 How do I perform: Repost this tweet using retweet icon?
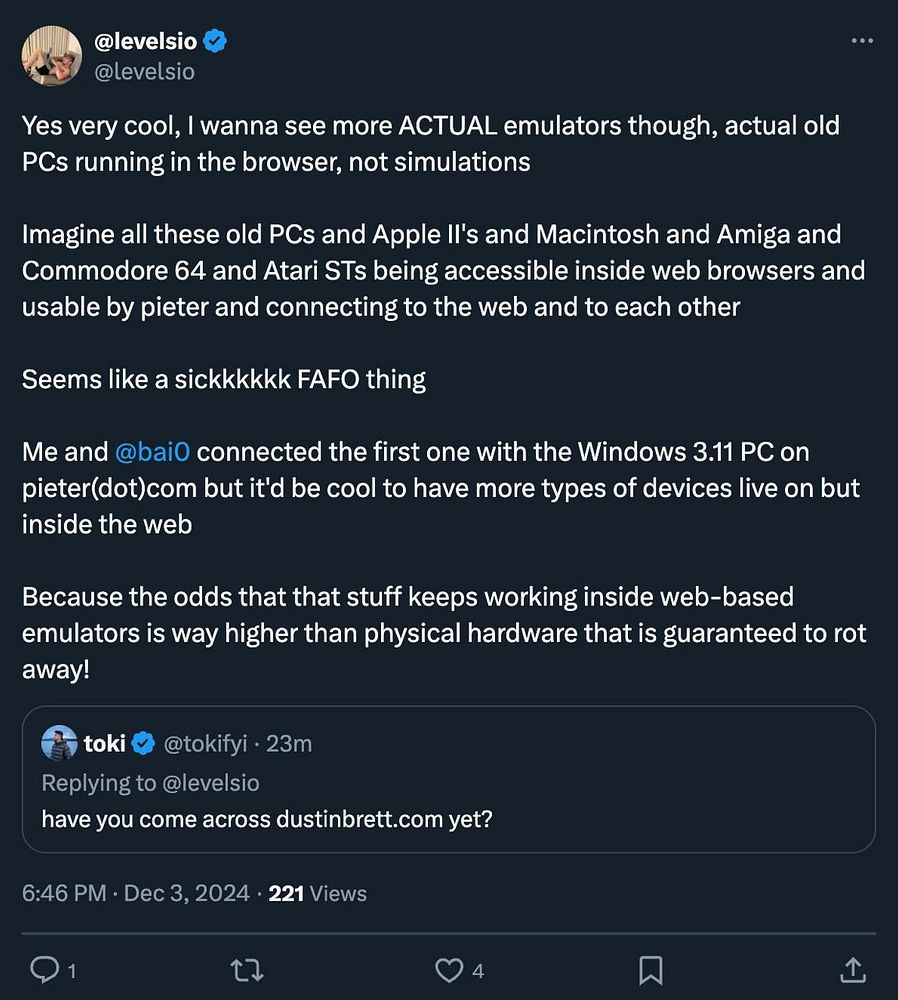[x=248, y=969]
